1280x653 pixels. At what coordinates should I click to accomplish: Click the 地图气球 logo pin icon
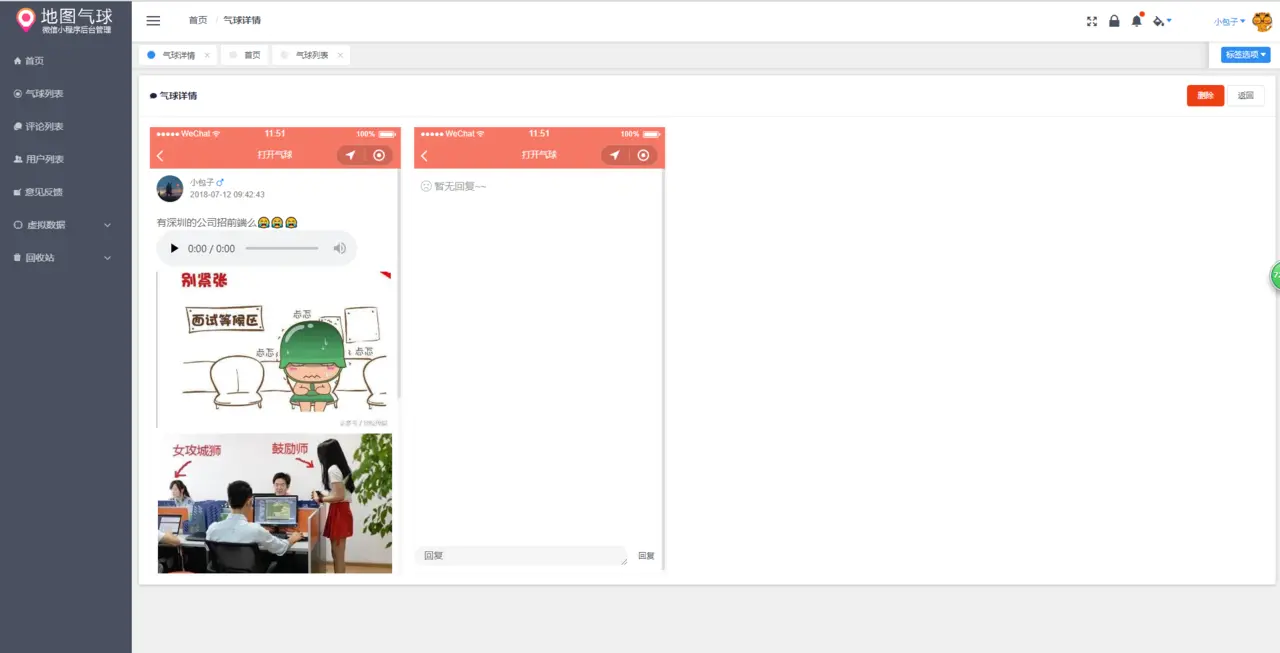(x=26, y=19)
